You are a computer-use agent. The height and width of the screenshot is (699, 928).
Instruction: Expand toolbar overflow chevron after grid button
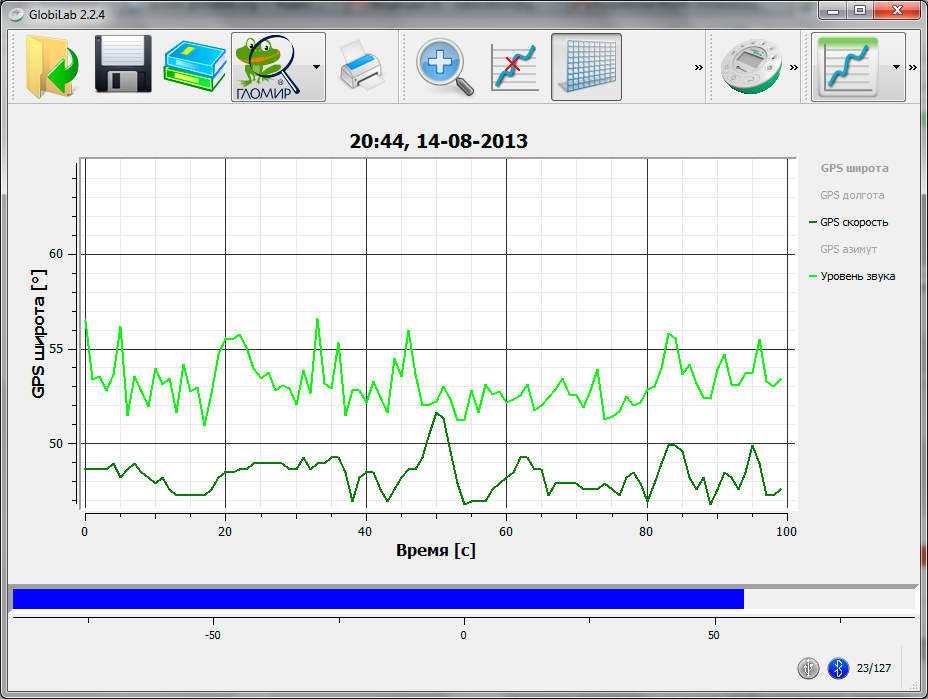coord(697,67)
